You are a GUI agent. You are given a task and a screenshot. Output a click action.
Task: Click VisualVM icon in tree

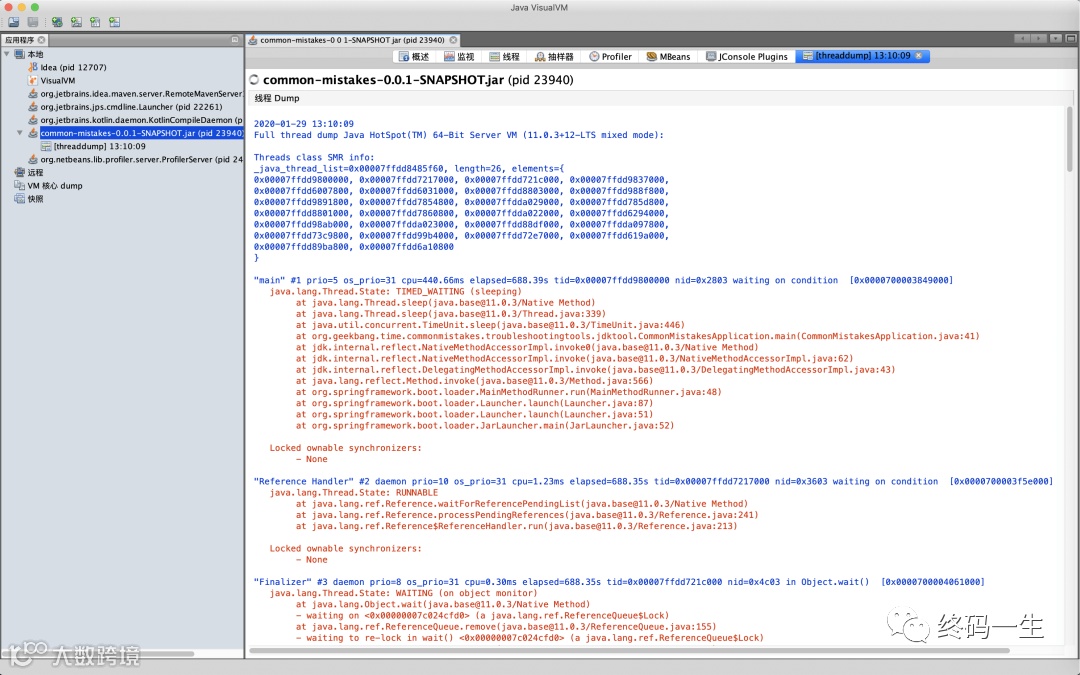32,80
